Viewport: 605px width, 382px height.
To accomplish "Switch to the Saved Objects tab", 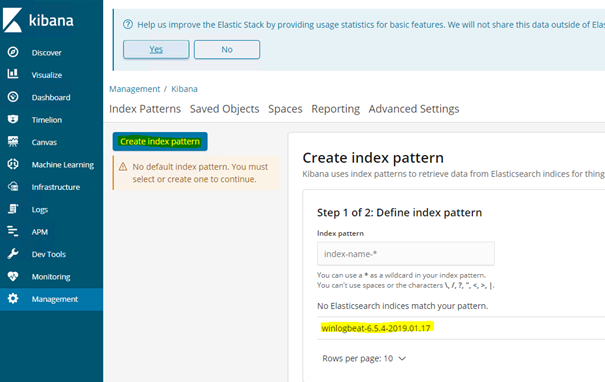I will (224, 109).
